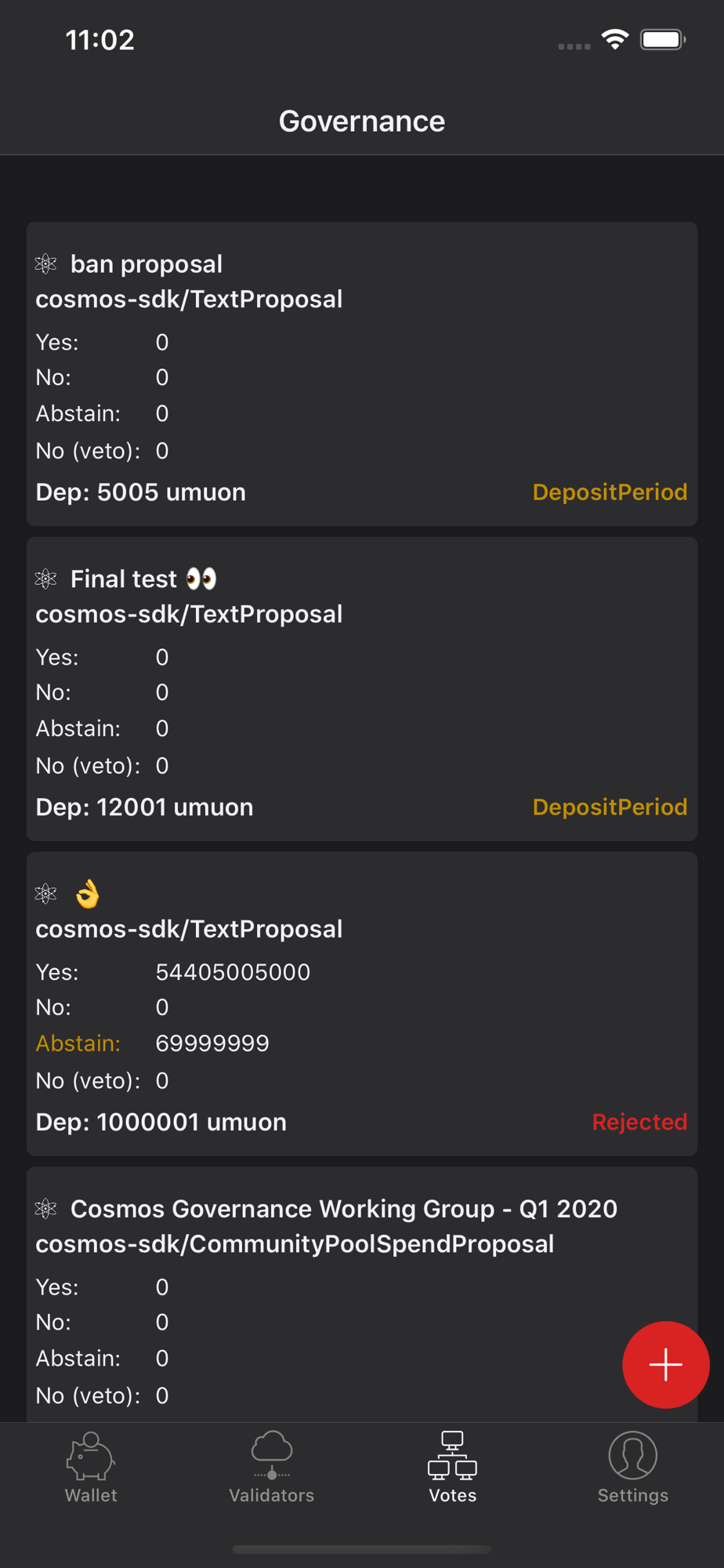This screenshot has height=1568, width=724.
Task: Tap the Yes vote count 54405005000
Action: pyautogui.click(x=233, y=972)
